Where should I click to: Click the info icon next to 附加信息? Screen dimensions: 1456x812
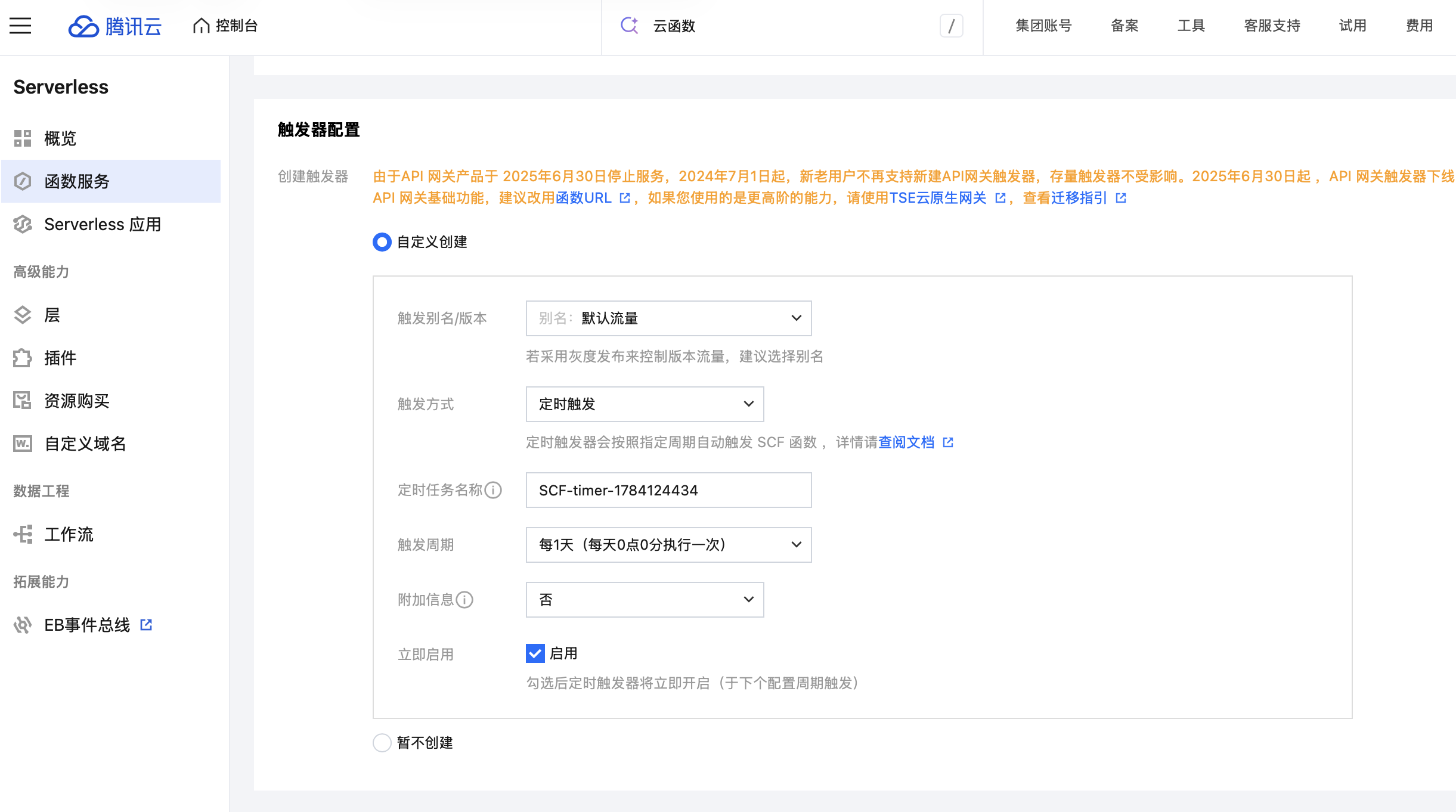click(x=464, y=600)
